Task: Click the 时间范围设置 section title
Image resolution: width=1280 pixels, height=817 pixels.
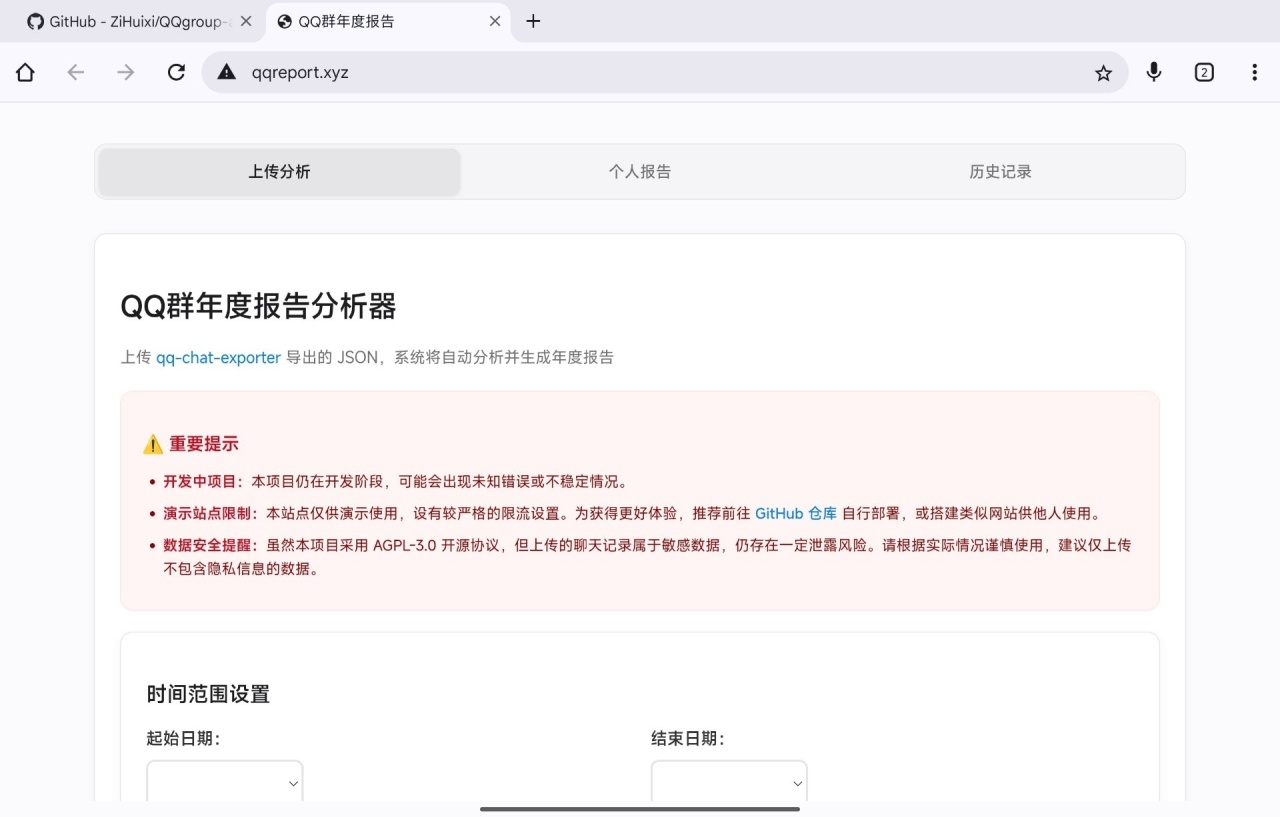Action: point(208,694)
